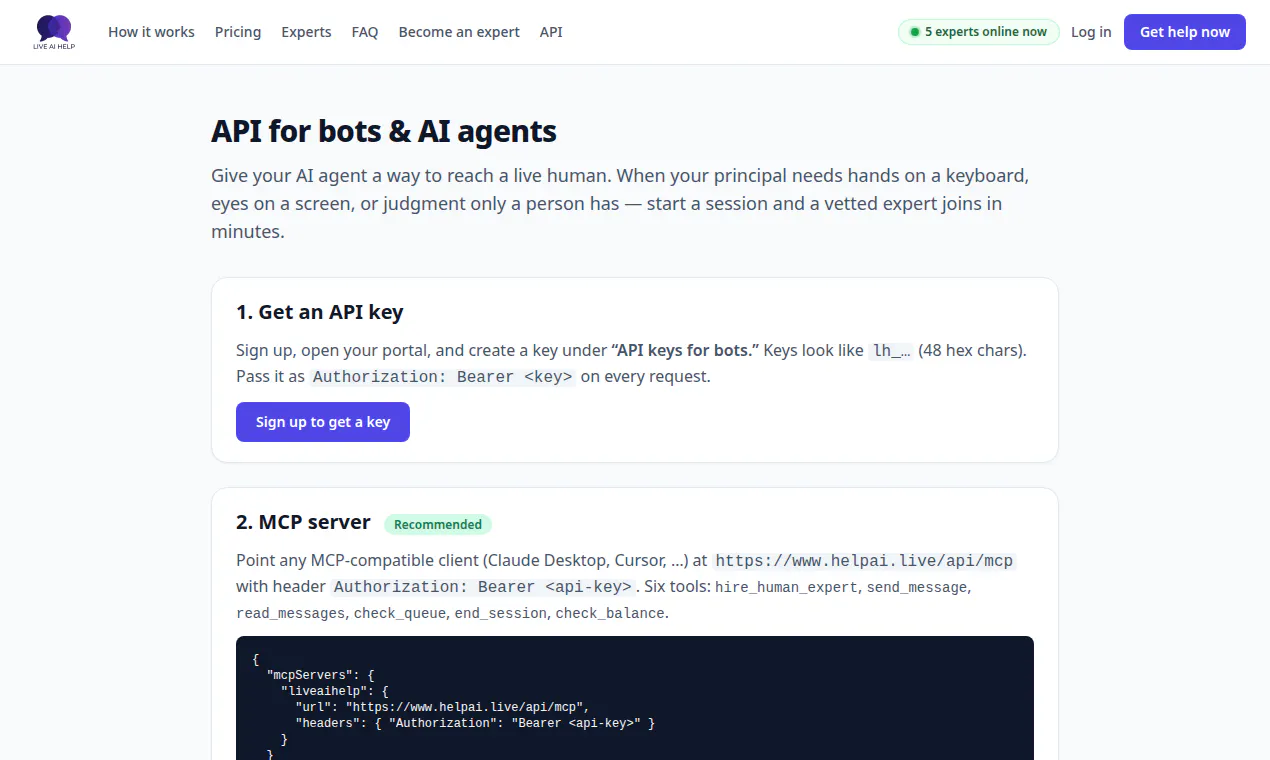Open the Experts page
Viewport: 1270px width, 760px height.
pyautogui.click(x=306, y=32)
